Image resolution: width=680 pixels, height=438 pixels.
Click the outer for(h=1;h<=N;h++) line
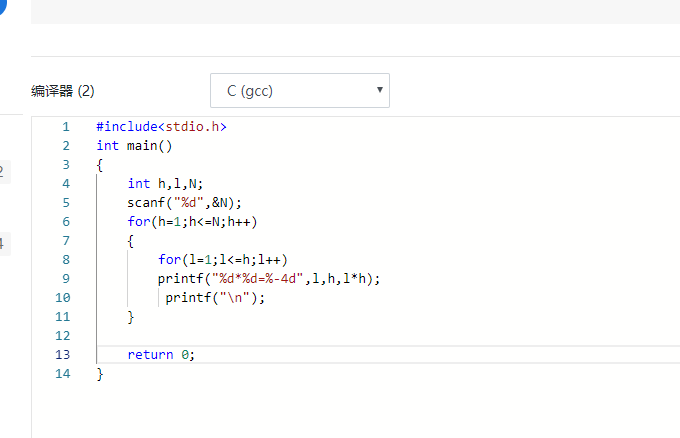pos(199,222)
